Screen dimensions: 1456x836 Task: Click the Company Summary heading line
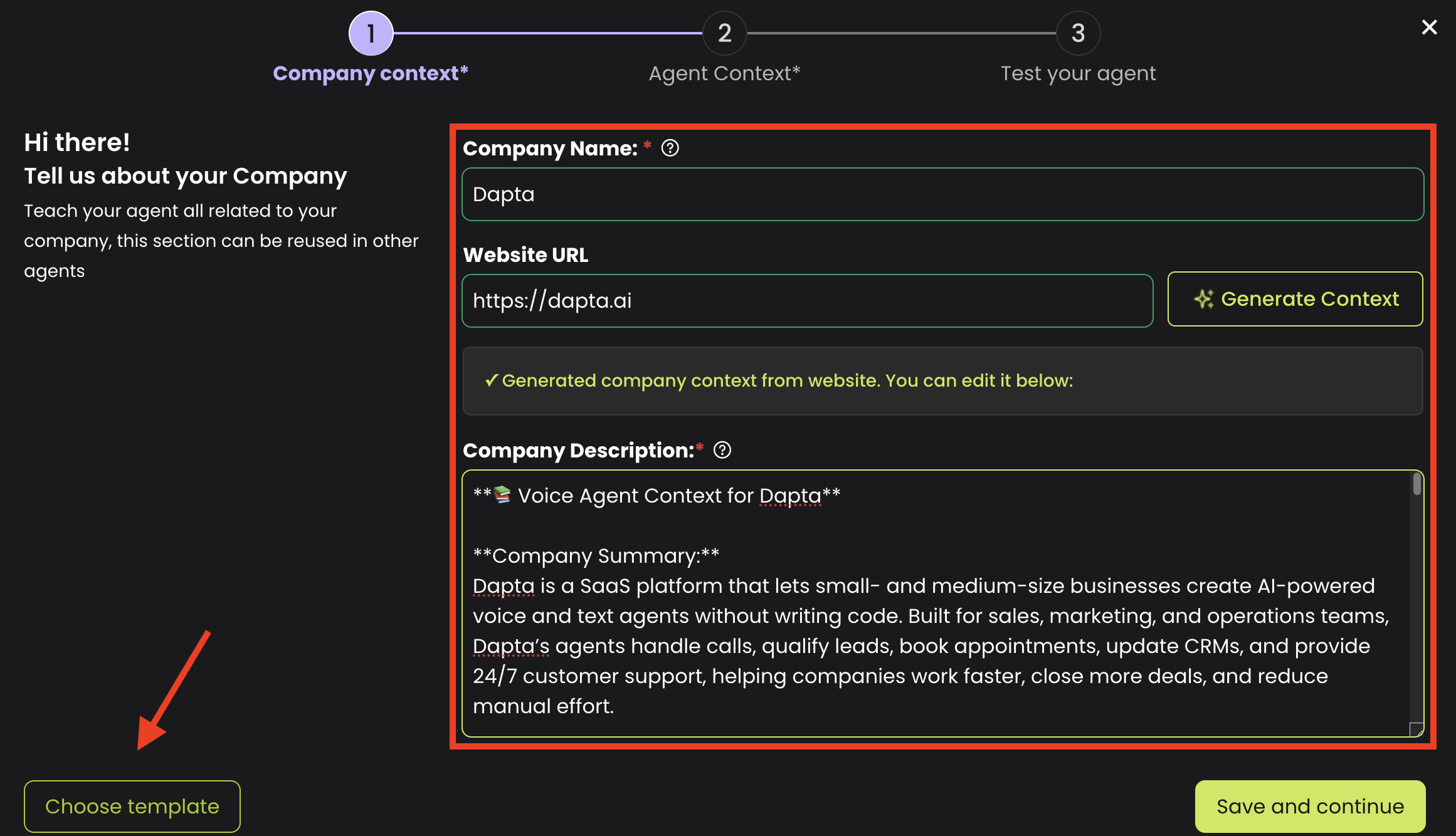(596, 556)
